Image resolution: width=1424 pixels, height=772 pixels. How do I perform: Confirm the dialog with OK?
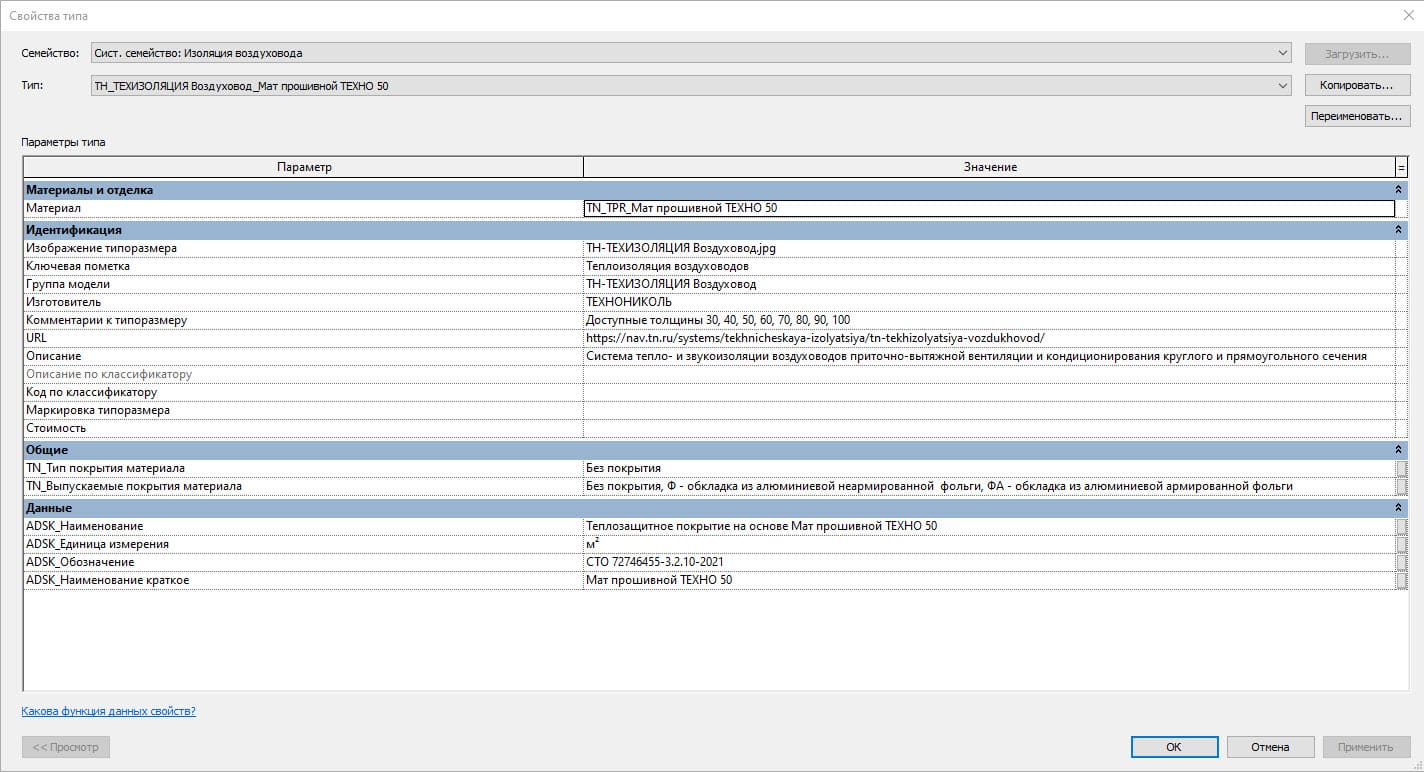point(1173,747)
